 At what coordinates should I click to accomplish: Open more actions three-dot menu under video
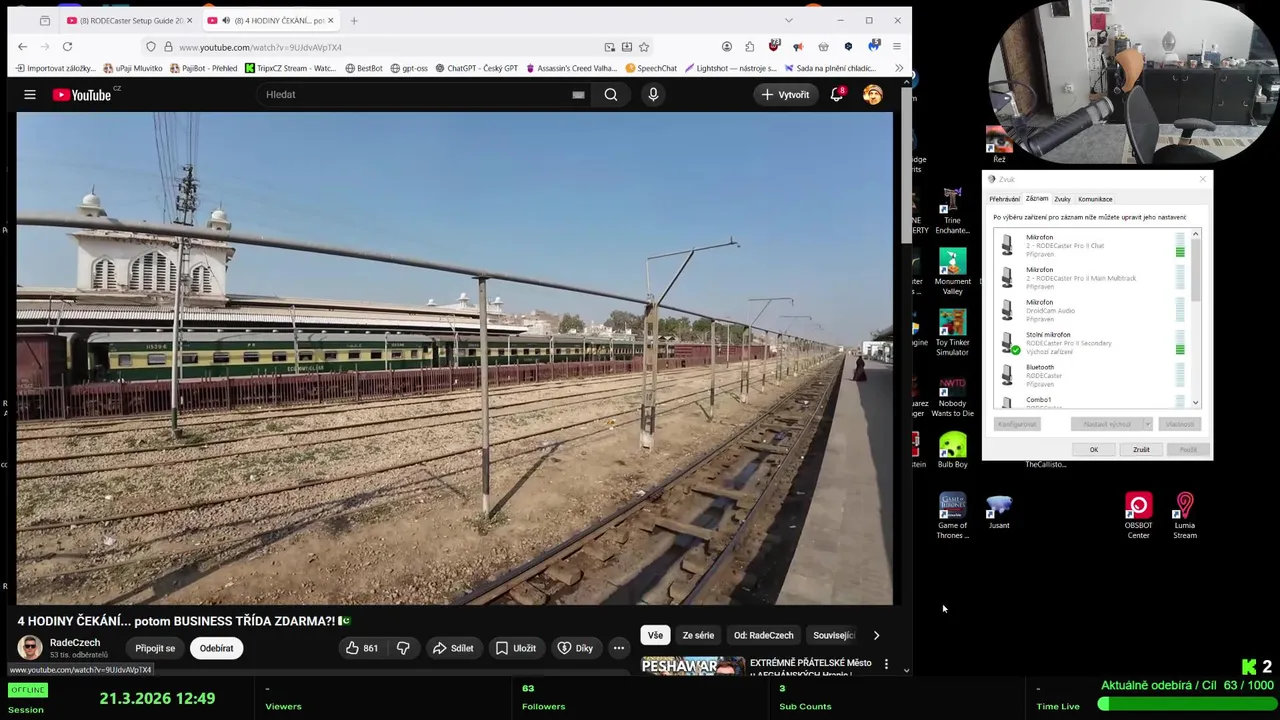tap(619, 648)
